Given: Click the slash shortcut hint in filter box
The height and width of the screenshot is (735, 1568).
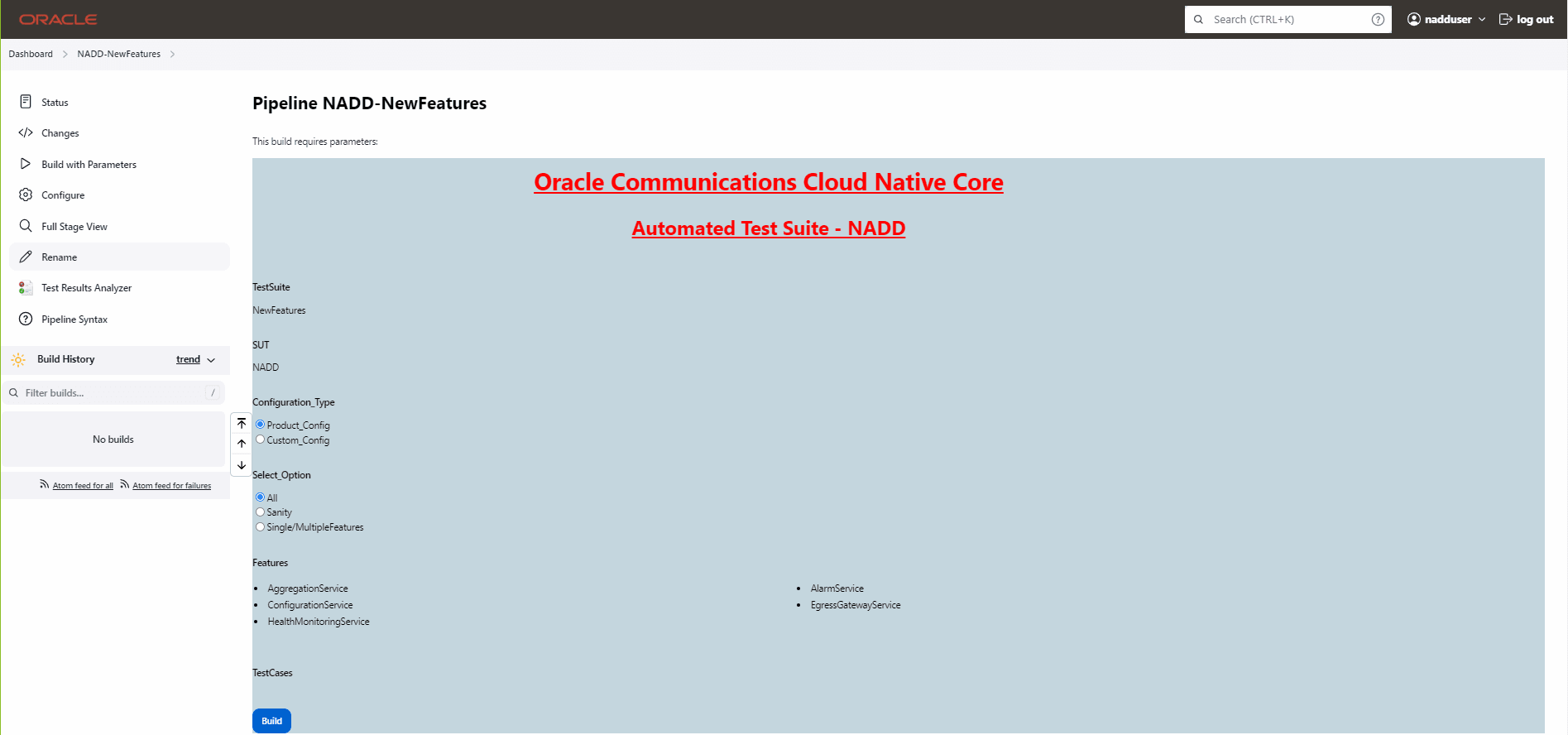Looking at the screenshot, I should [x=213, y=392].
